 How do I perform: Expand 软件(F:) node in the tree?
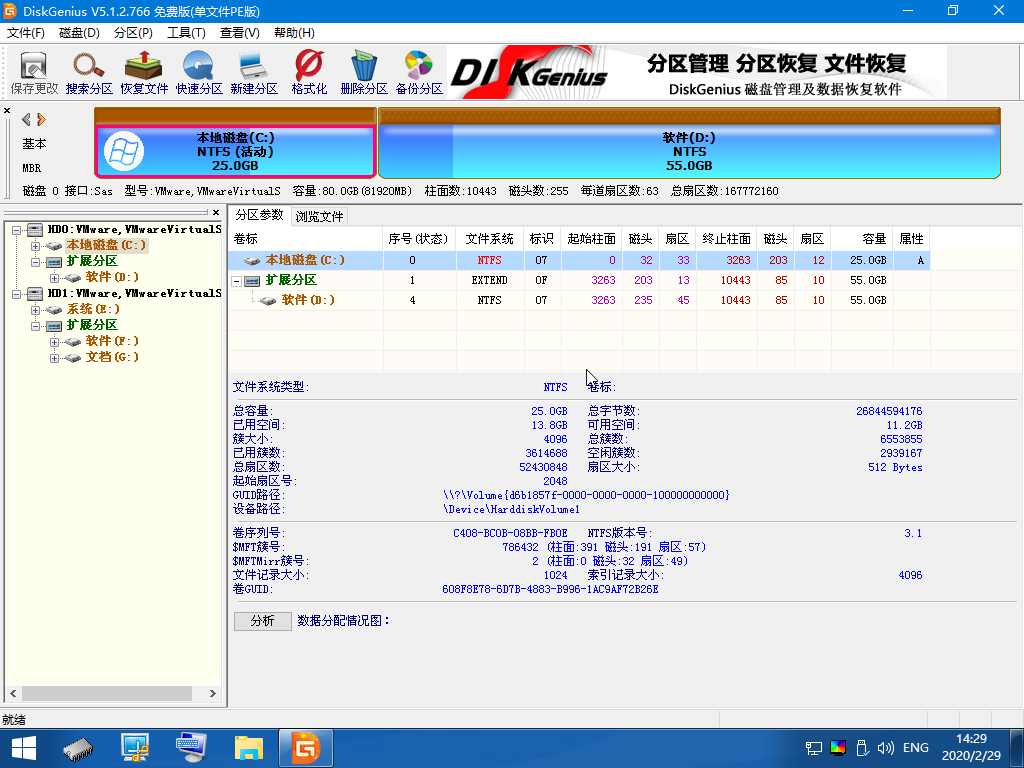(54, 342)
